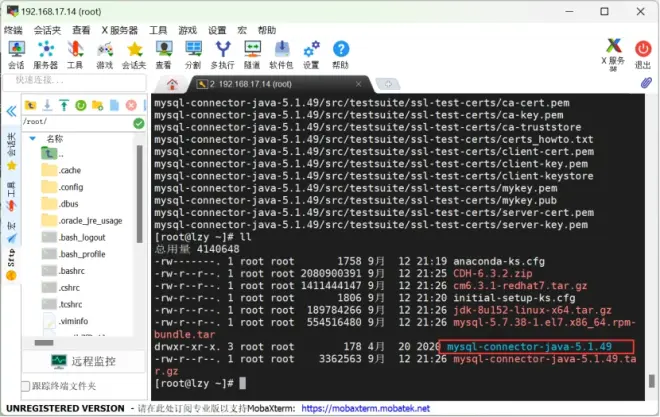Select the .cshrc file
This screenshot has width=660, height=417.
(x=61, y=288)
